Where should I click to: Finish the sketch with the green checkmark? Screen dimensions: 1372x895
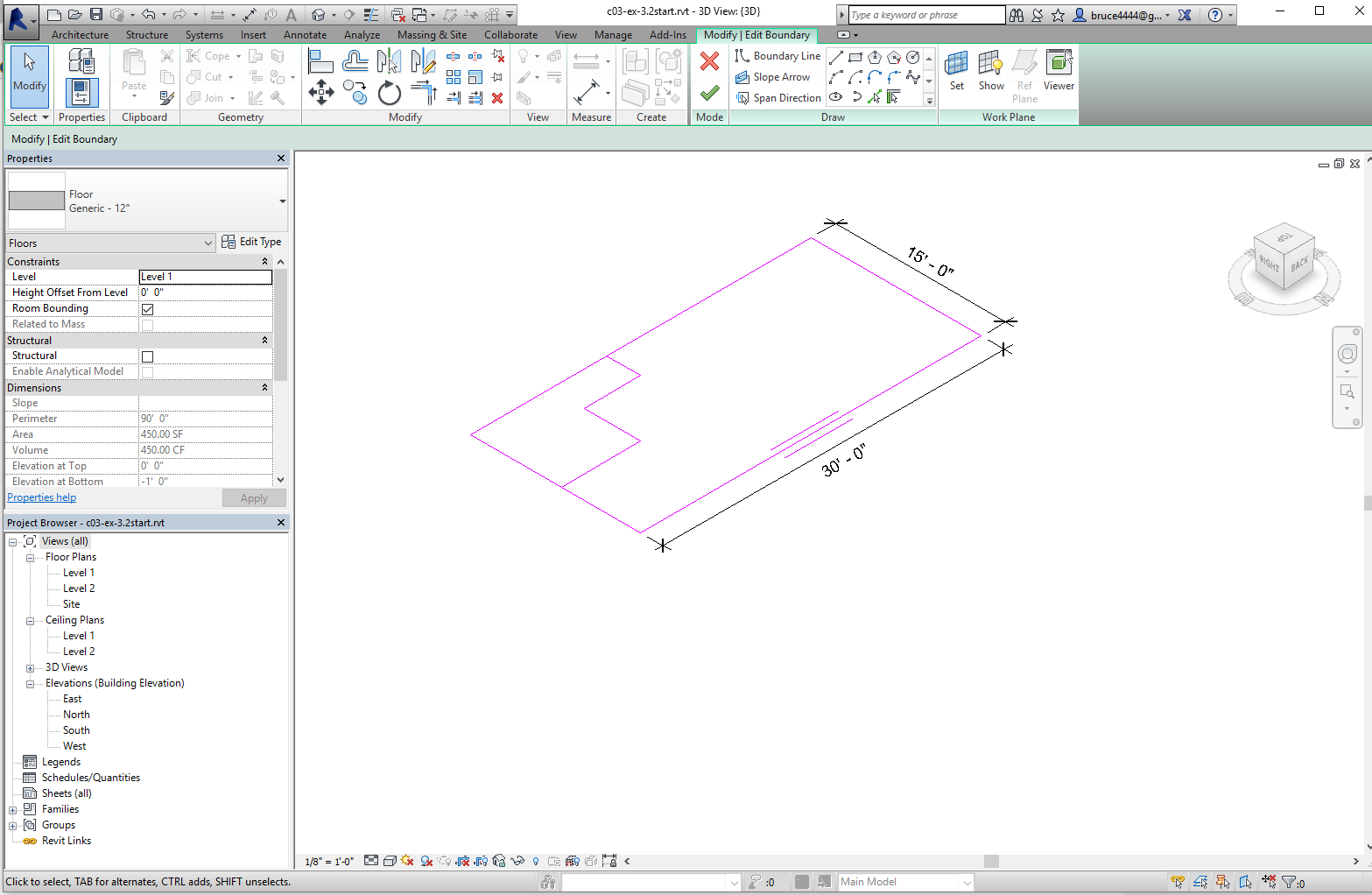pos(709,93)
